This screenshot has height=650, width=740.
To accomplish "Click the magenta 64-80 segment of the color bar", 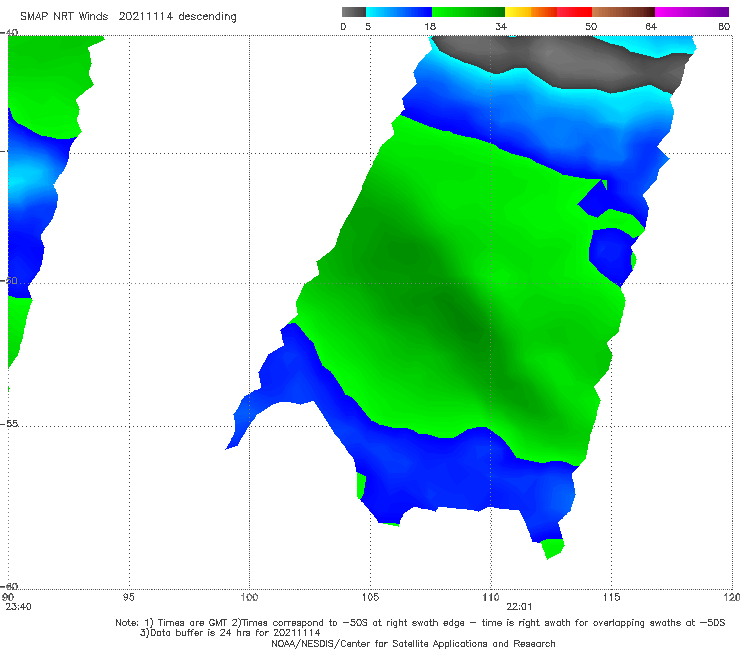I will [x=692, y=12].
